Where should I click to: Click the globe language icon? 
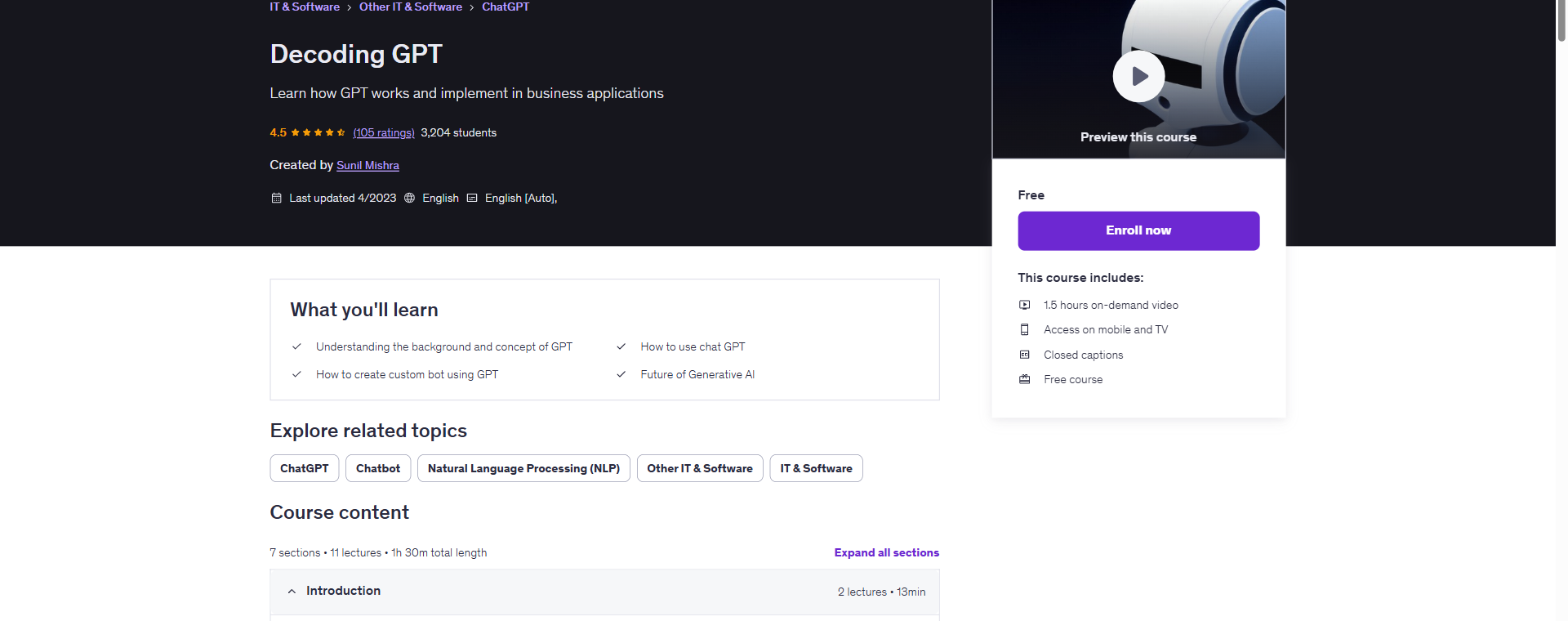[409, 198]
